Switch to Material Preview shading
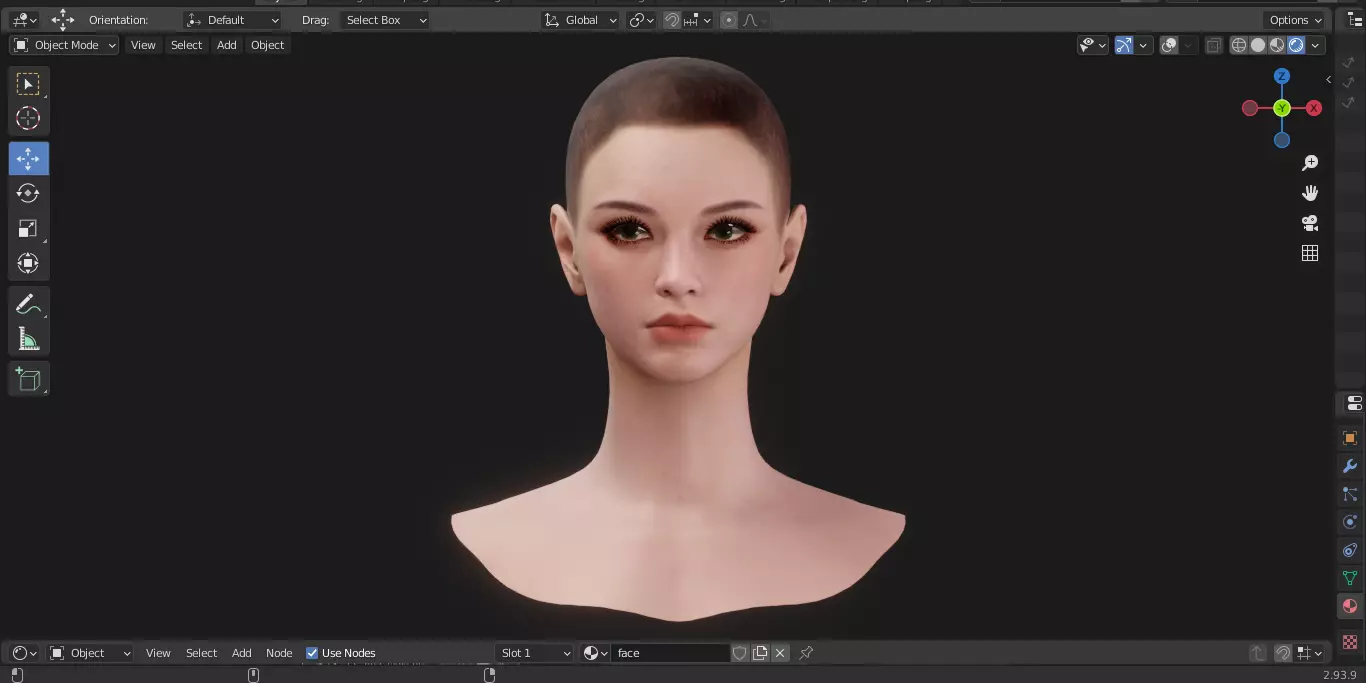Screen dimensions: 1366x683 [x=1277, y=45]
